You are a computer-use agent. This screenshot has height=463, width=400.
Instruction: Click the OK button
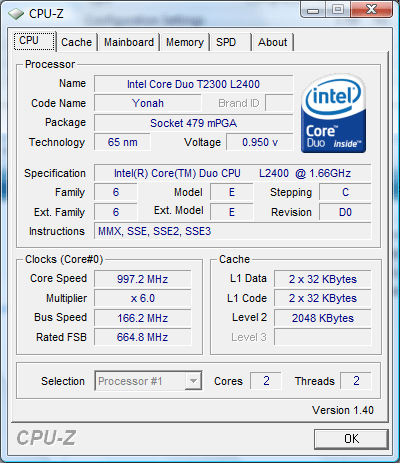tap(351, 438)
